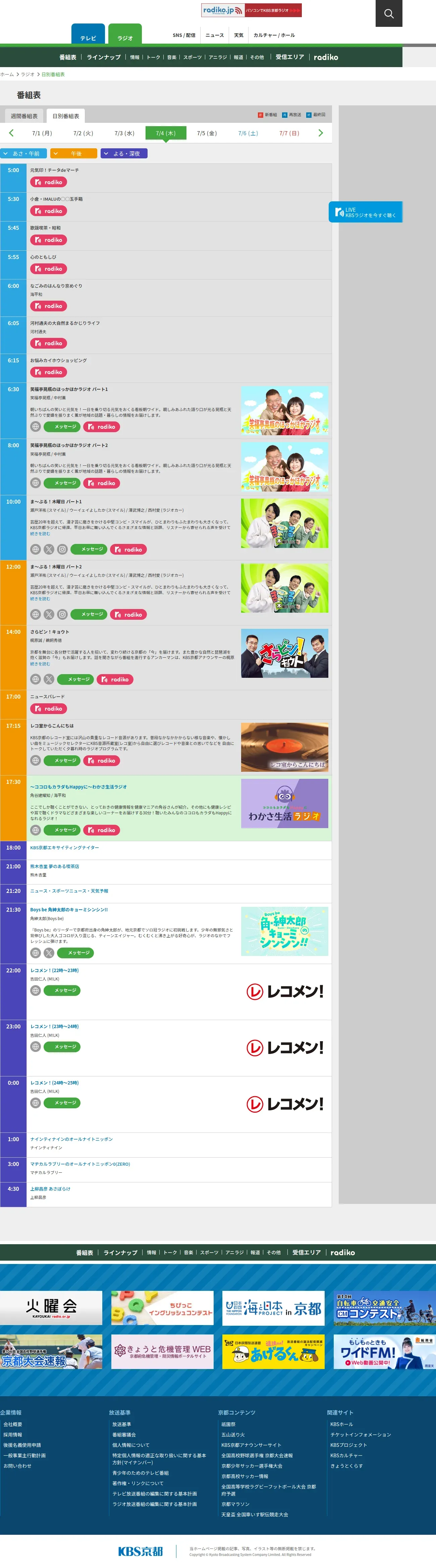Open globe icon for 17:30 わかさ生活ラジオ
The height and width of the screenshot is (1568, 436).
(36, 830)
